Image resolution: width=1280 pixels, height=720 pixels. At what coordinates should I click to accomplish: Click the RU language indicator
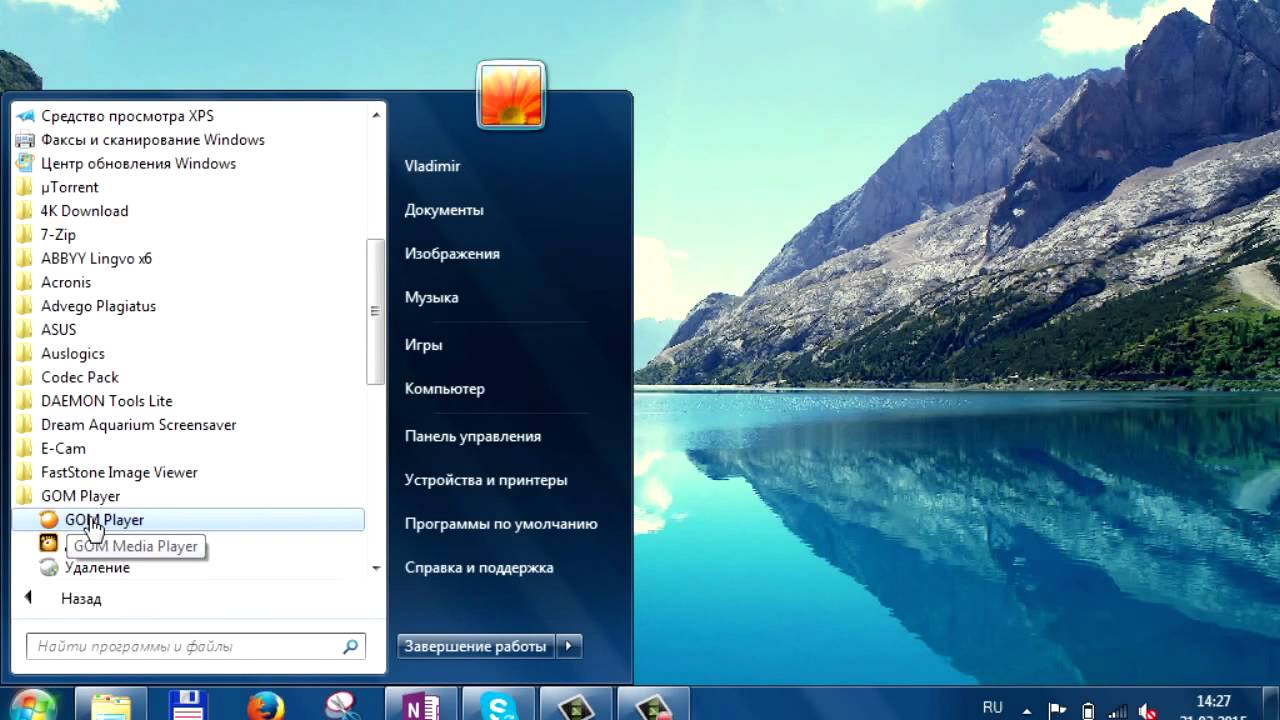click(x=992, y=707)
